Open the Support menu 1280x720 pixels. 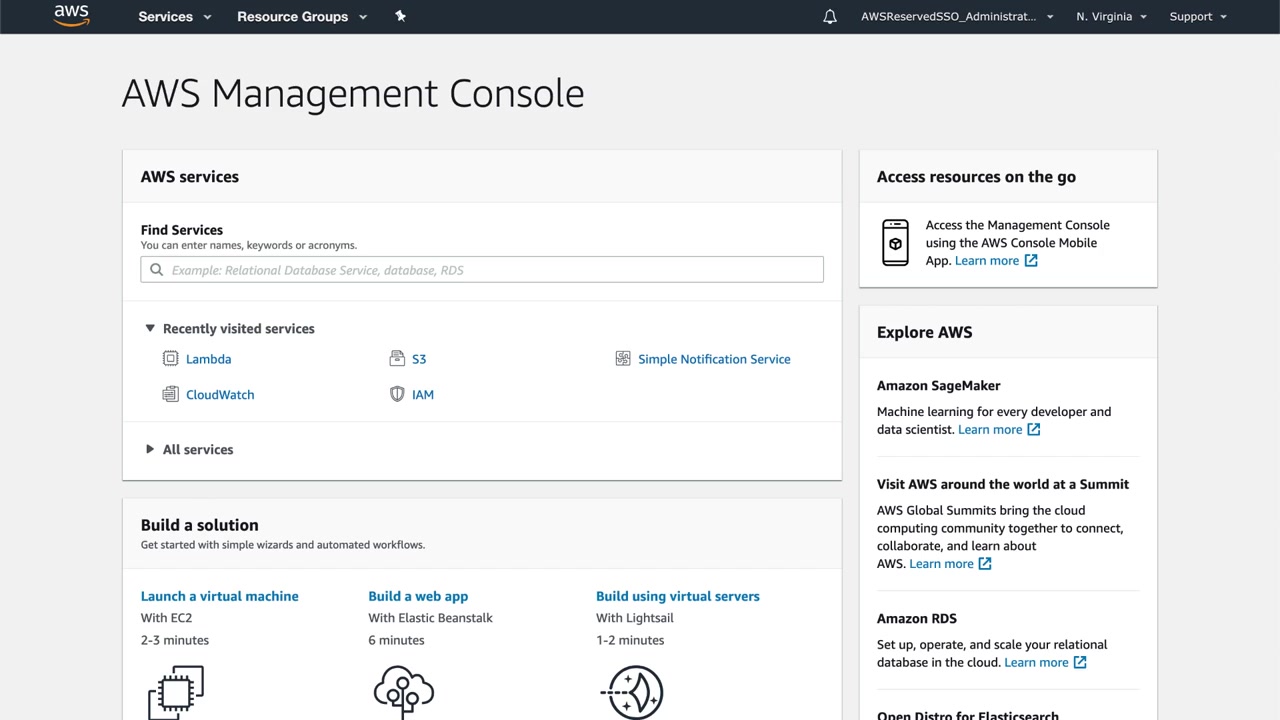1197,17
